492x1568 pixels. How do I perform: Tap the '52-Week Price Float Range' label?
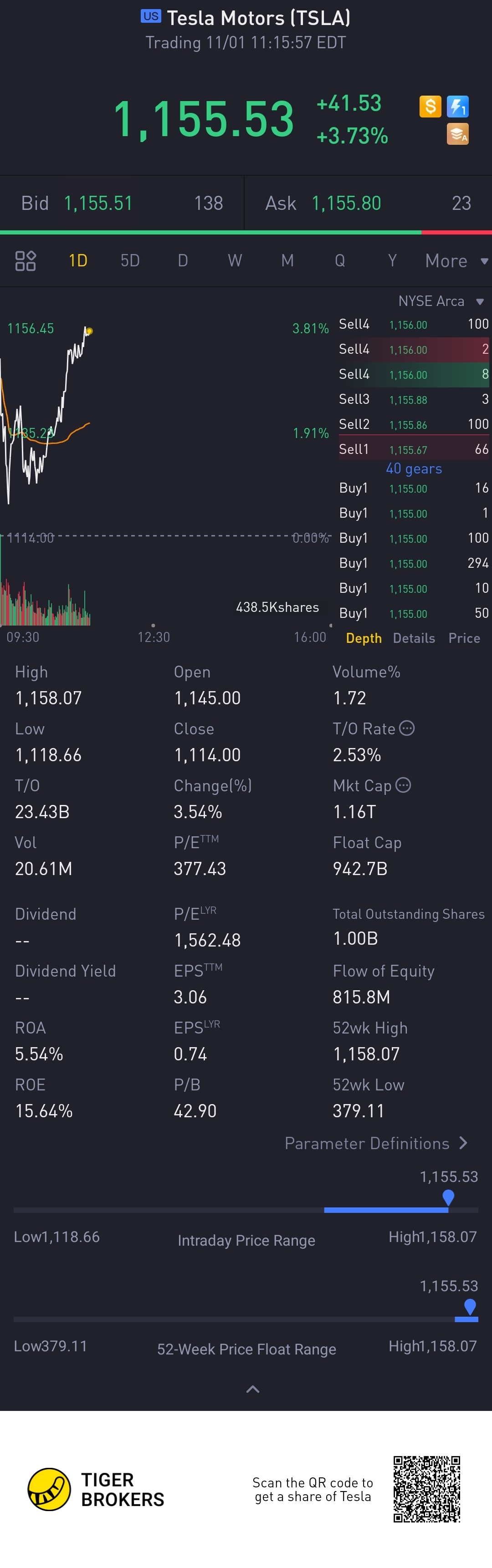246,1349
